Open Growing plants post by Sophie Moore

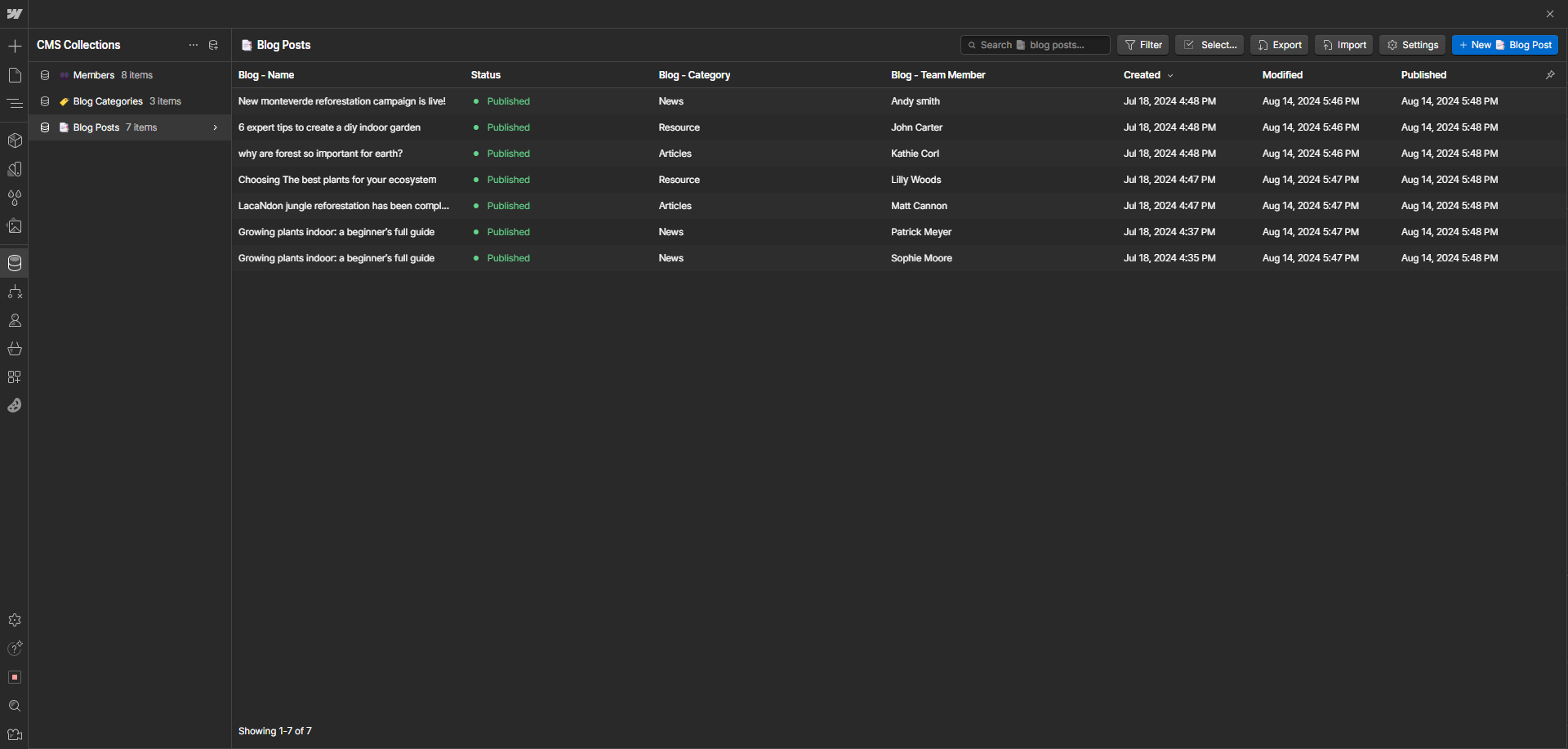[x=336, y=258]
